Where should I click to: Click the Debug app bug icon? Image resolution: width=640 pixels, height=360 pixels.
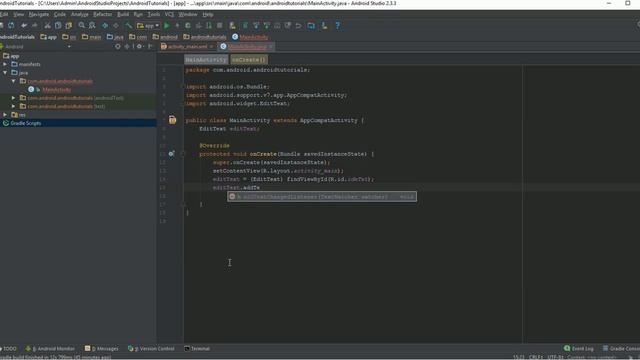[188, 25]
